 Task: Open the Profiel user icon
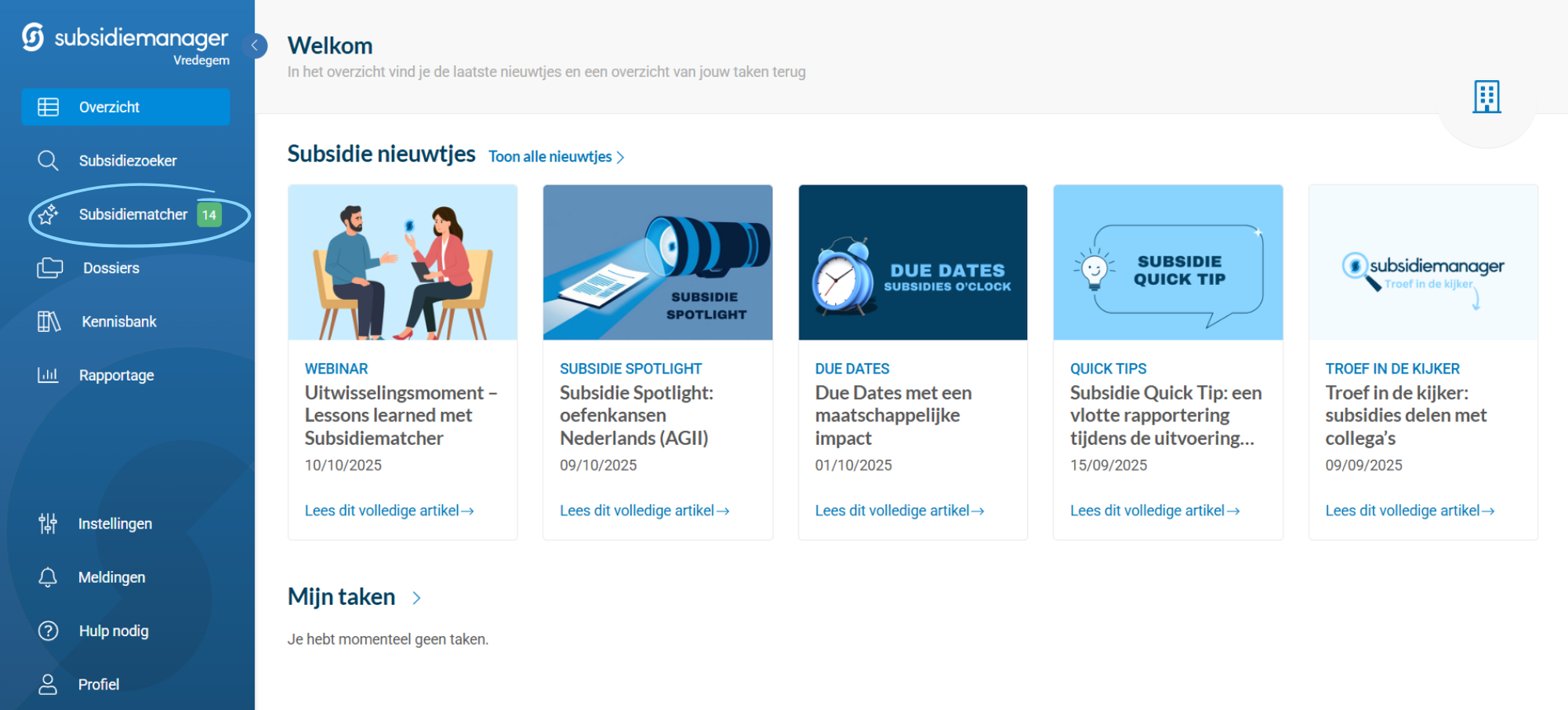pyautogui.click(x=48, y=684)
